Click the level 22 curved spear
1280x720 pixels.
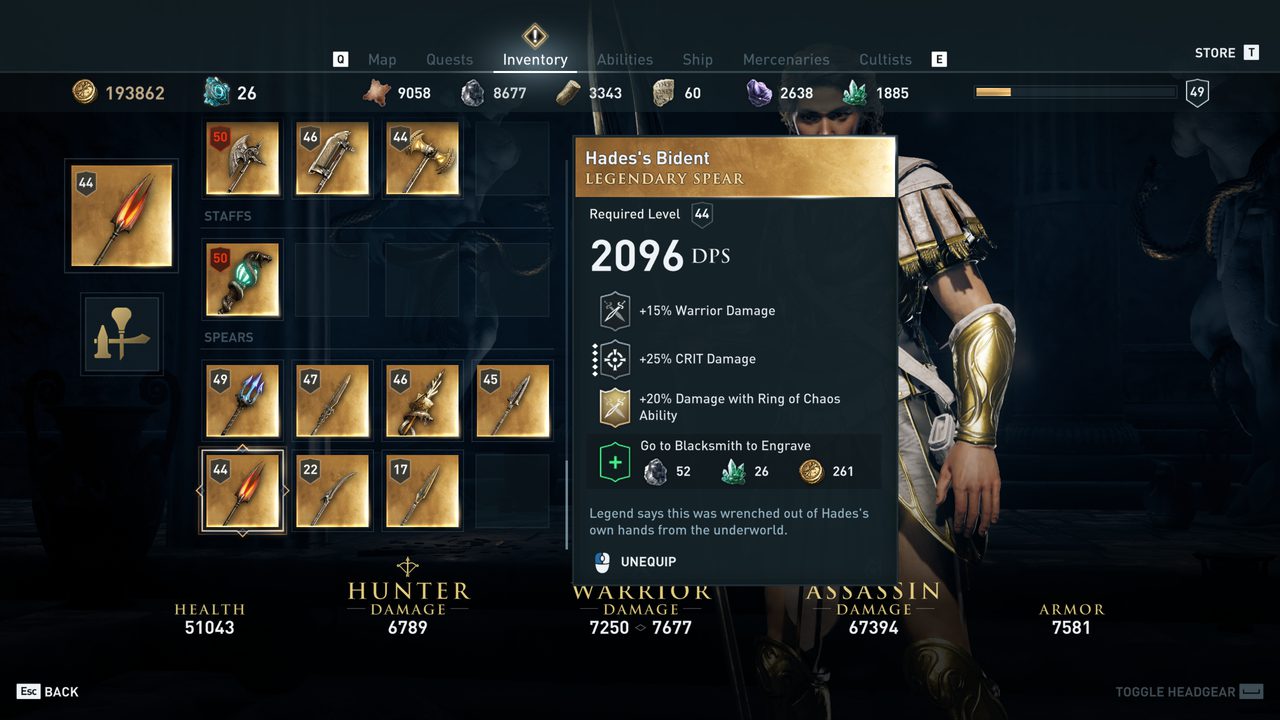(x=332, y=491)
